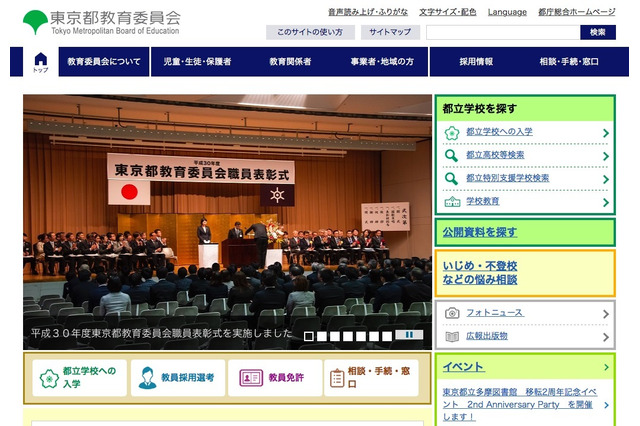Open 公開資料を探す link
Viewport: 640px width, 426px height.
pos(480,232)
